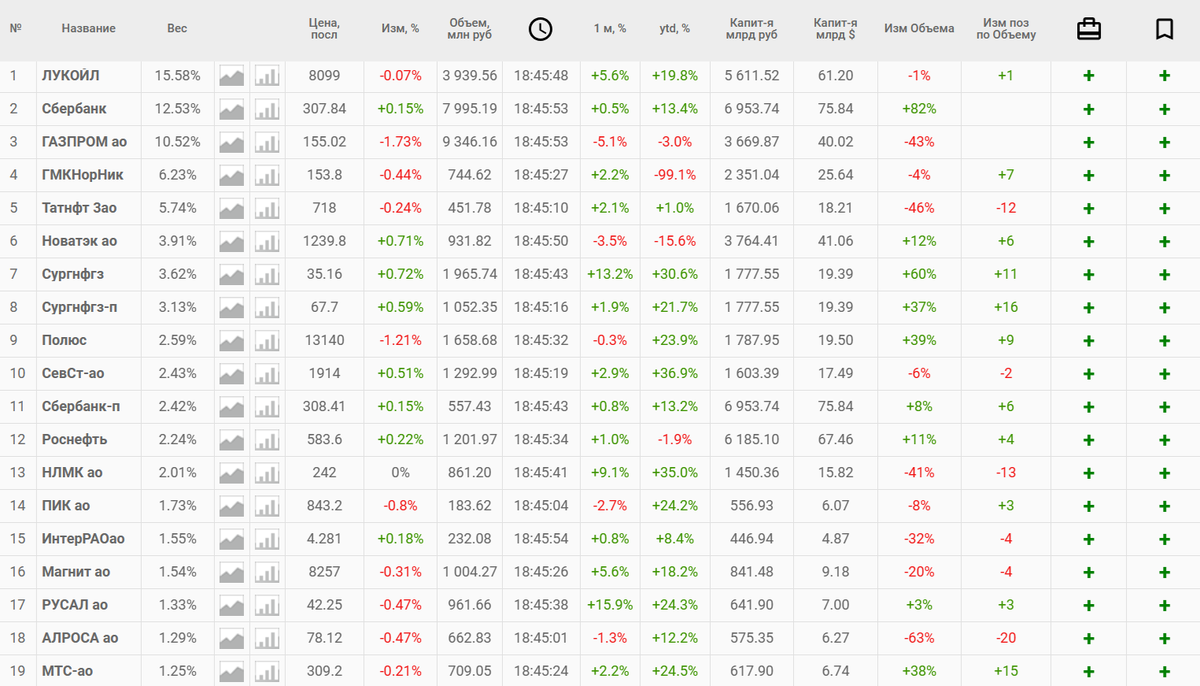Click ГМКНорНик ytd value -99.1%
This screenshot has height=686, width=1200.
[x=675, y=175]
